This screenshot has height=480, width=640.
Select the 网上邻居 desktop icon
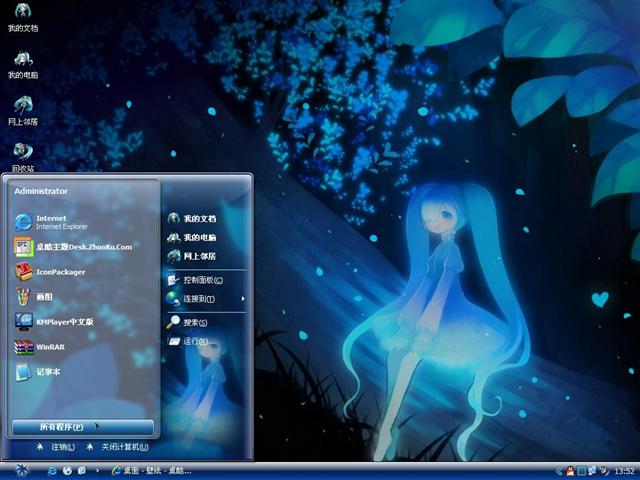point(22,110)
